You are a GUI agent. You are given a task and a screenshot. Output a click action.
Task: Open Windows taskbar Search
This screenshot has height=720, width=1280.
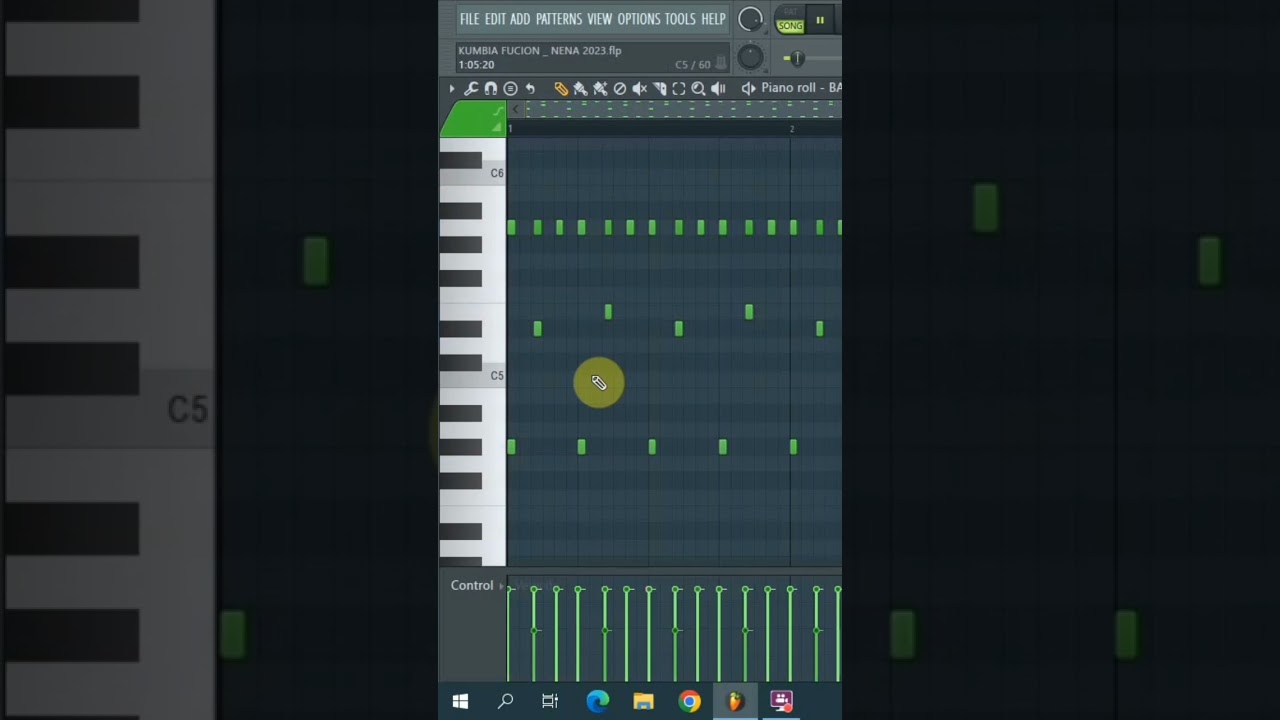506,701
